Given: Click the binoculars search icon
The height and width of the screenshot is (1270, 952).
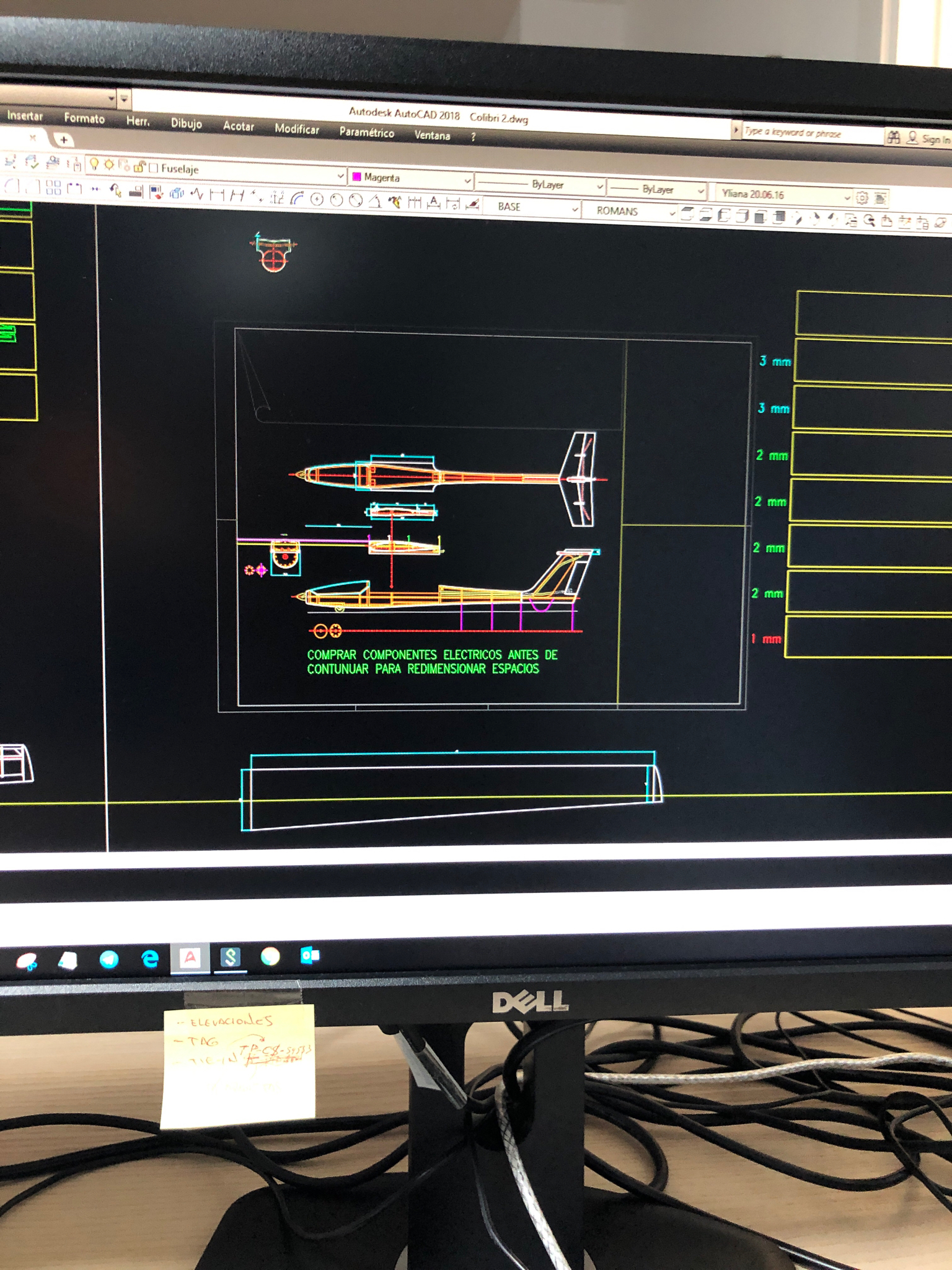Looking at the screenshot, I should pyautogui.click(x=893, y=138).
